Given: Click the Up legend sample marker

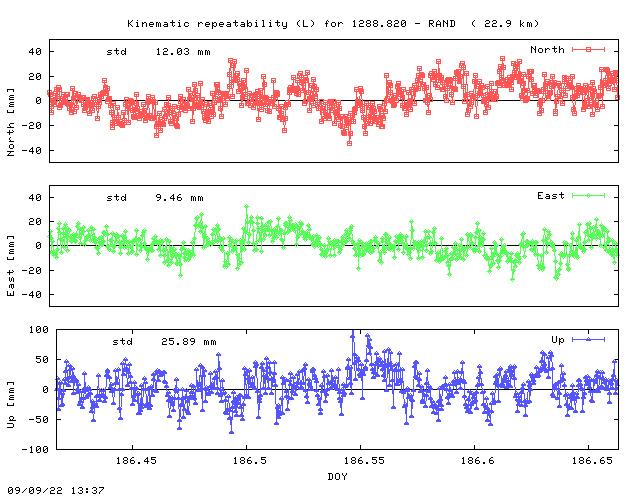Looking at the screenshot, I should (588, 339).
